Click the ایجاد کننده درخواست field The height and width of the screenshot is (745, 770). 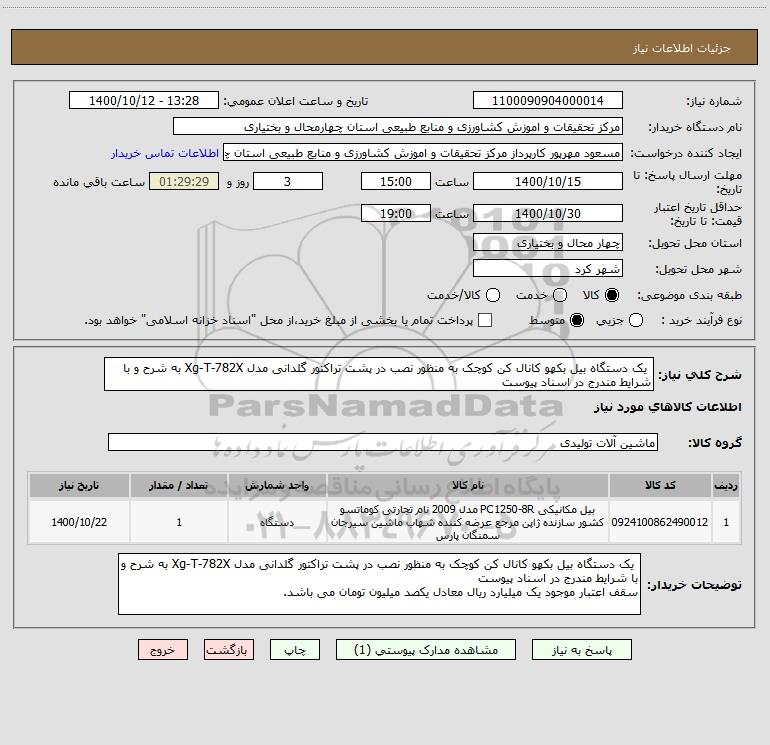[423, 153]
